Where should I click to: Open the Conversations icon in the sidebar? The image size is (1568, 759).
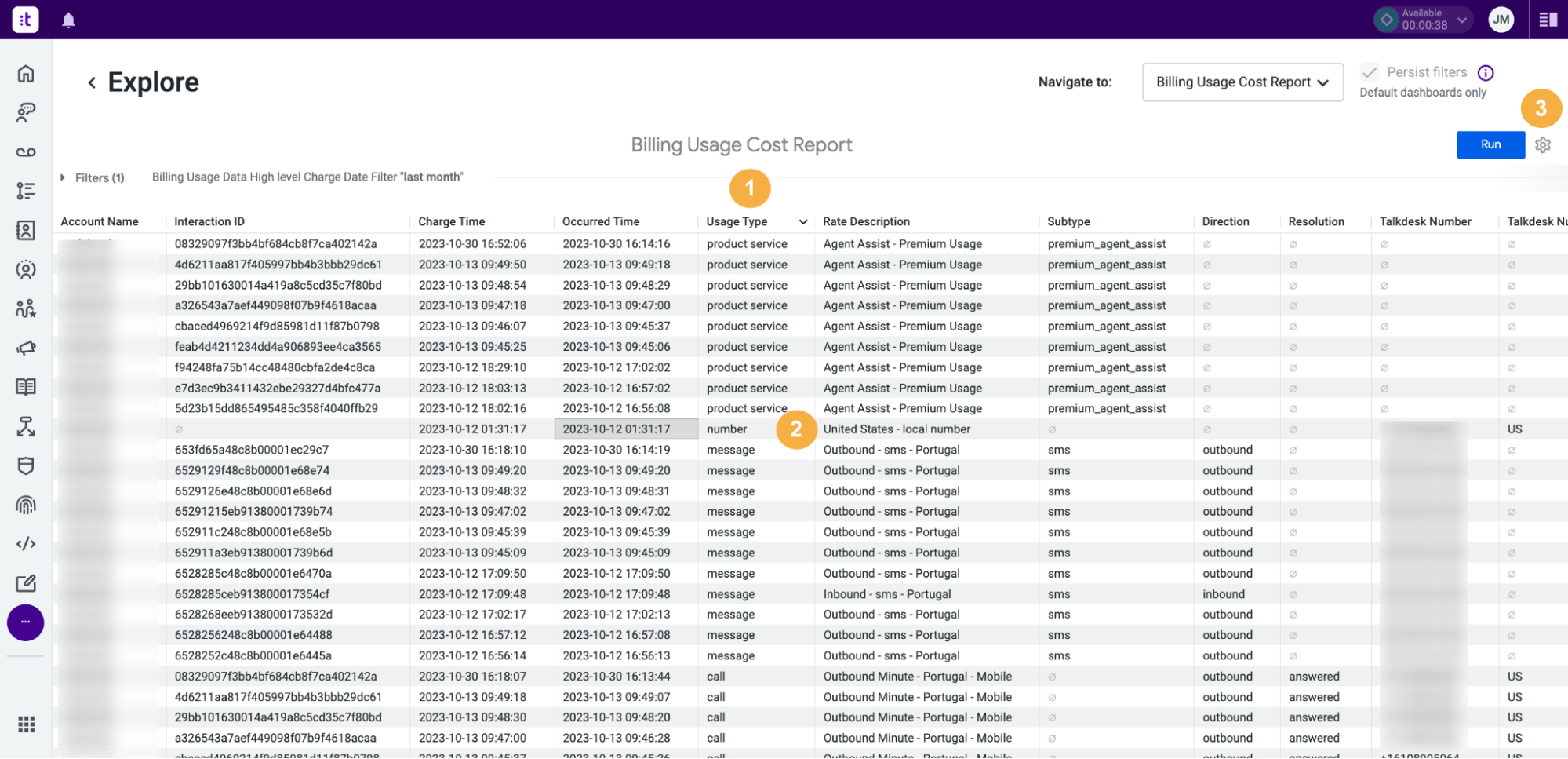26,112
